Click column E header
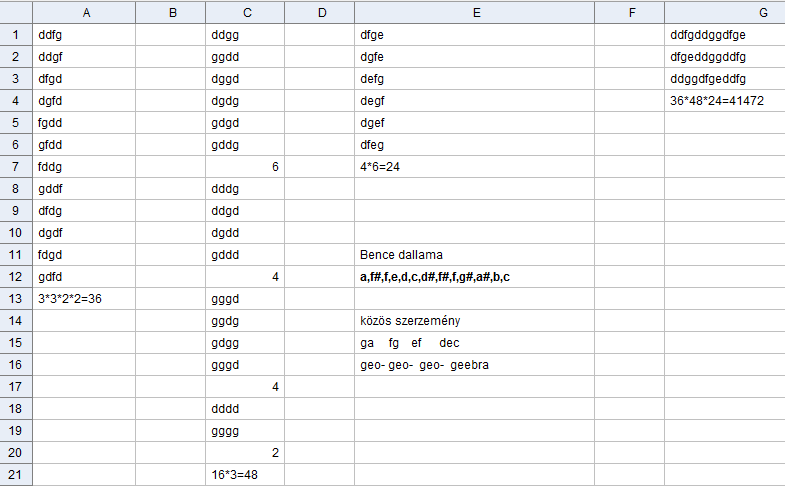785x486 pixels. coord(475,12)
